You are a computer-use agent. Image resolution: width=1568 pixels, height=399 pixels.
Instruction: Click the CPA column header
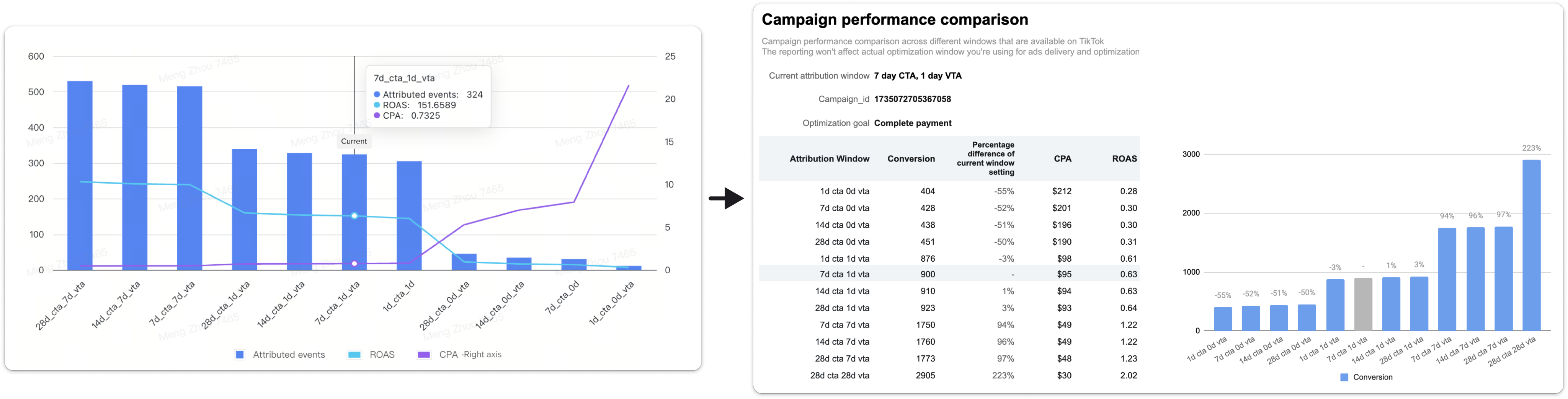point(1062,159)
